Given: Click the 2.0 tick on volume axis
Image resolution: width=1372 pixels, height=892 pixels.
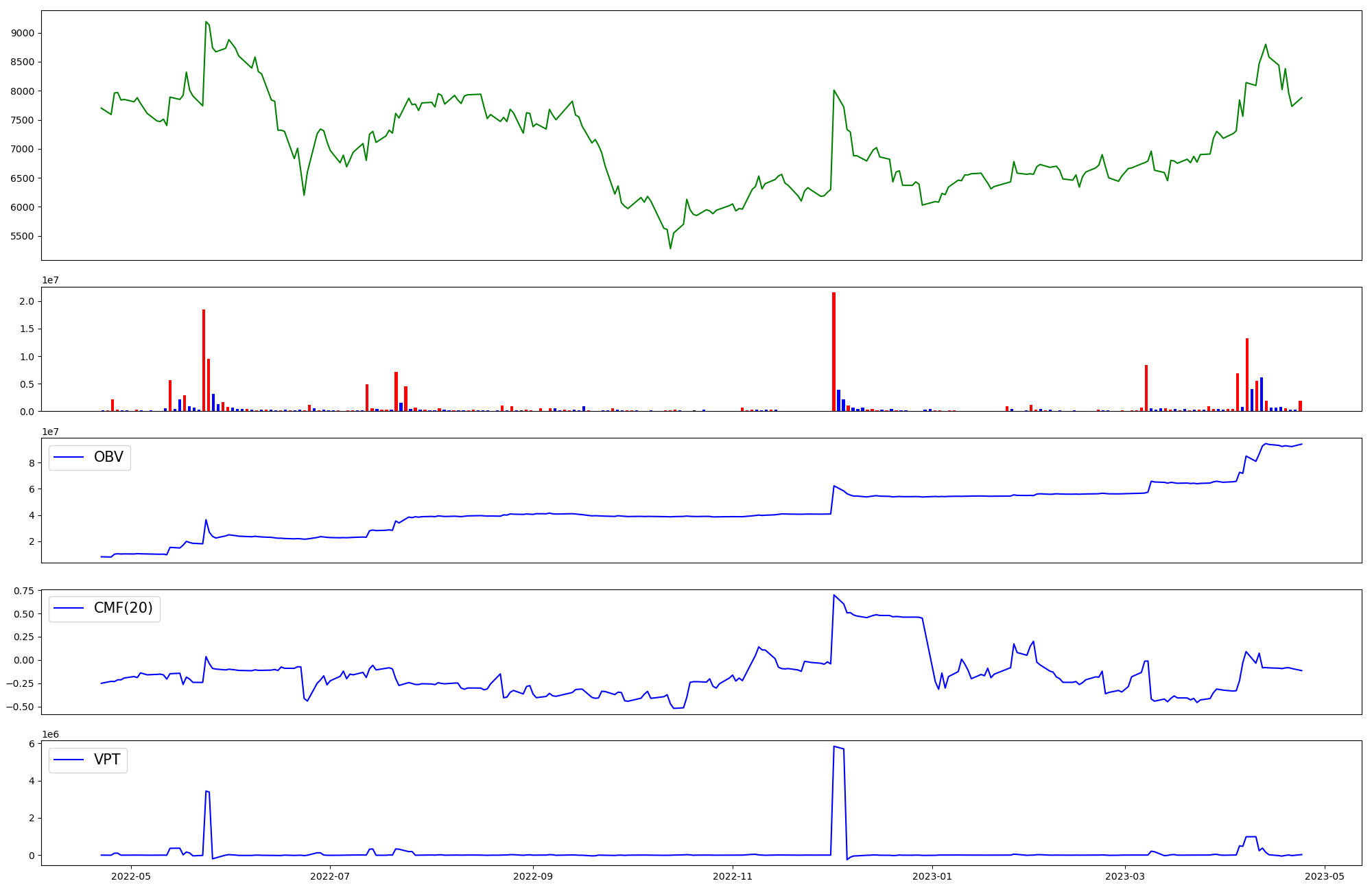Looking at the screenshot, I should [27, 302].
